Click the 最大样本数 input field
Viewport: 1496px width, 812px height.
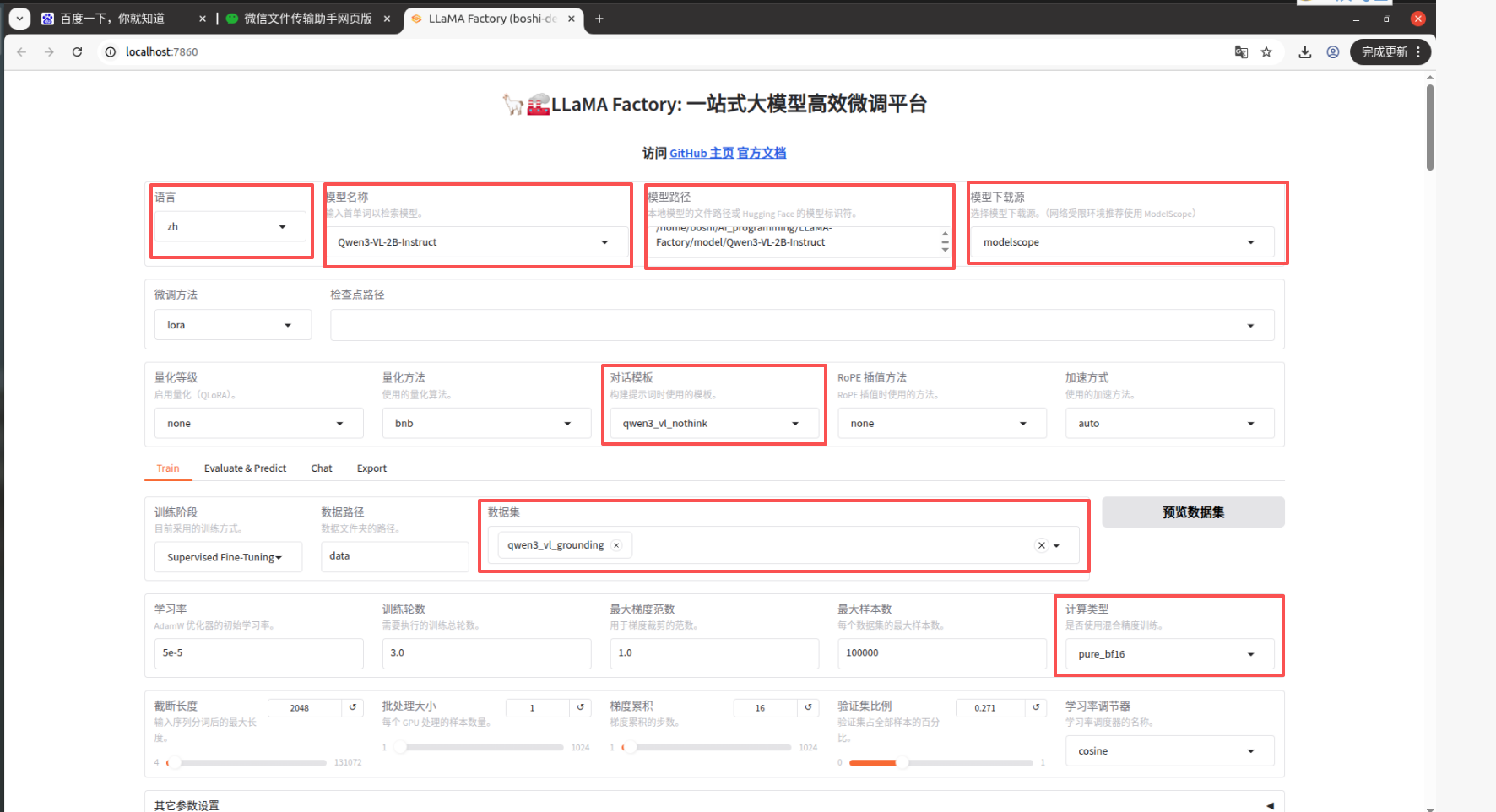(x=942, y=653)
